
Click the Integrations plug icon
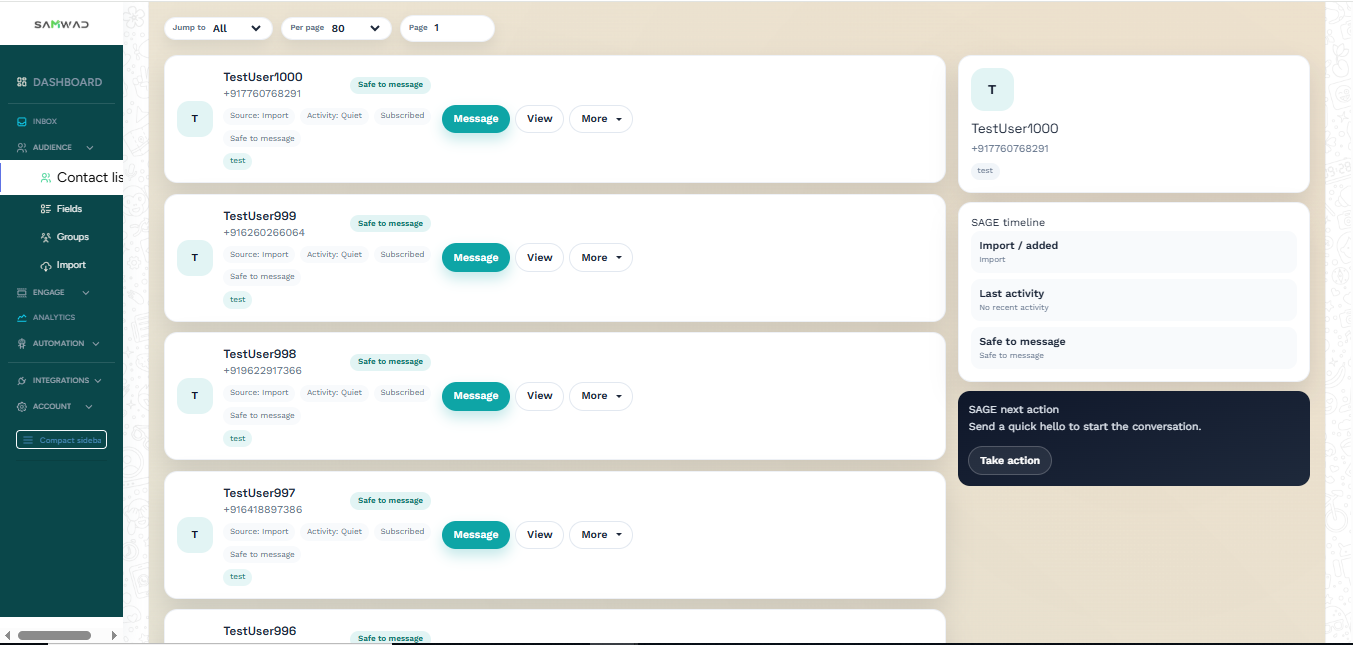click(x=22, y=381)
